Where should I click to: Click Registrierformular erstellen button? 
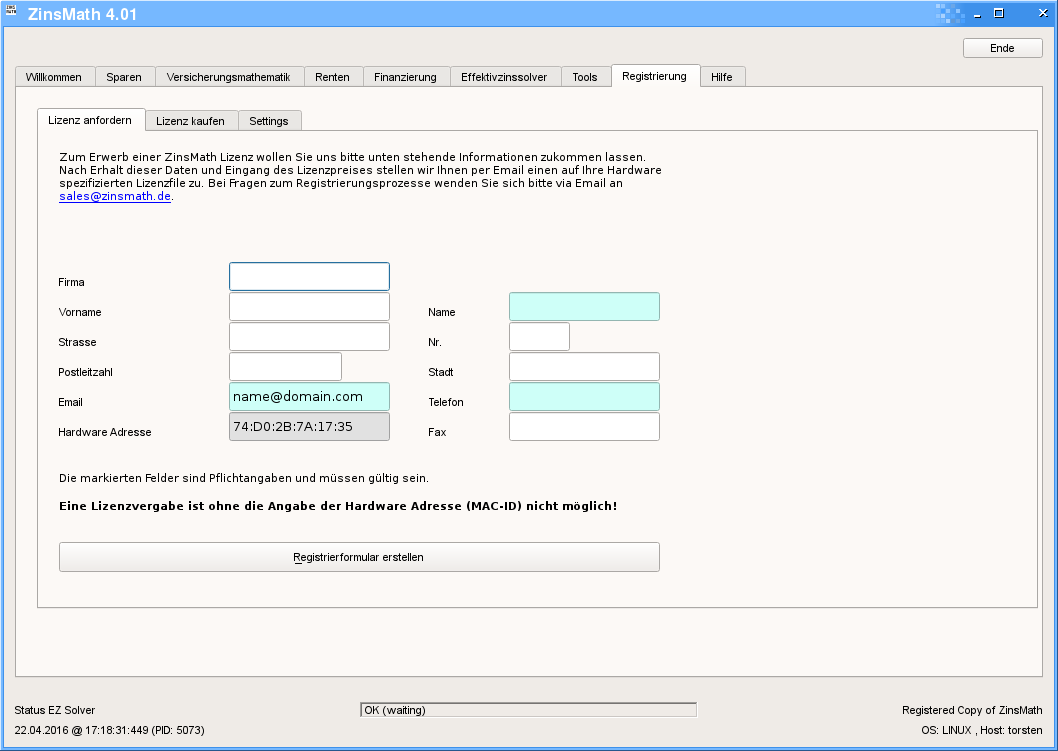tap(359, 557)
